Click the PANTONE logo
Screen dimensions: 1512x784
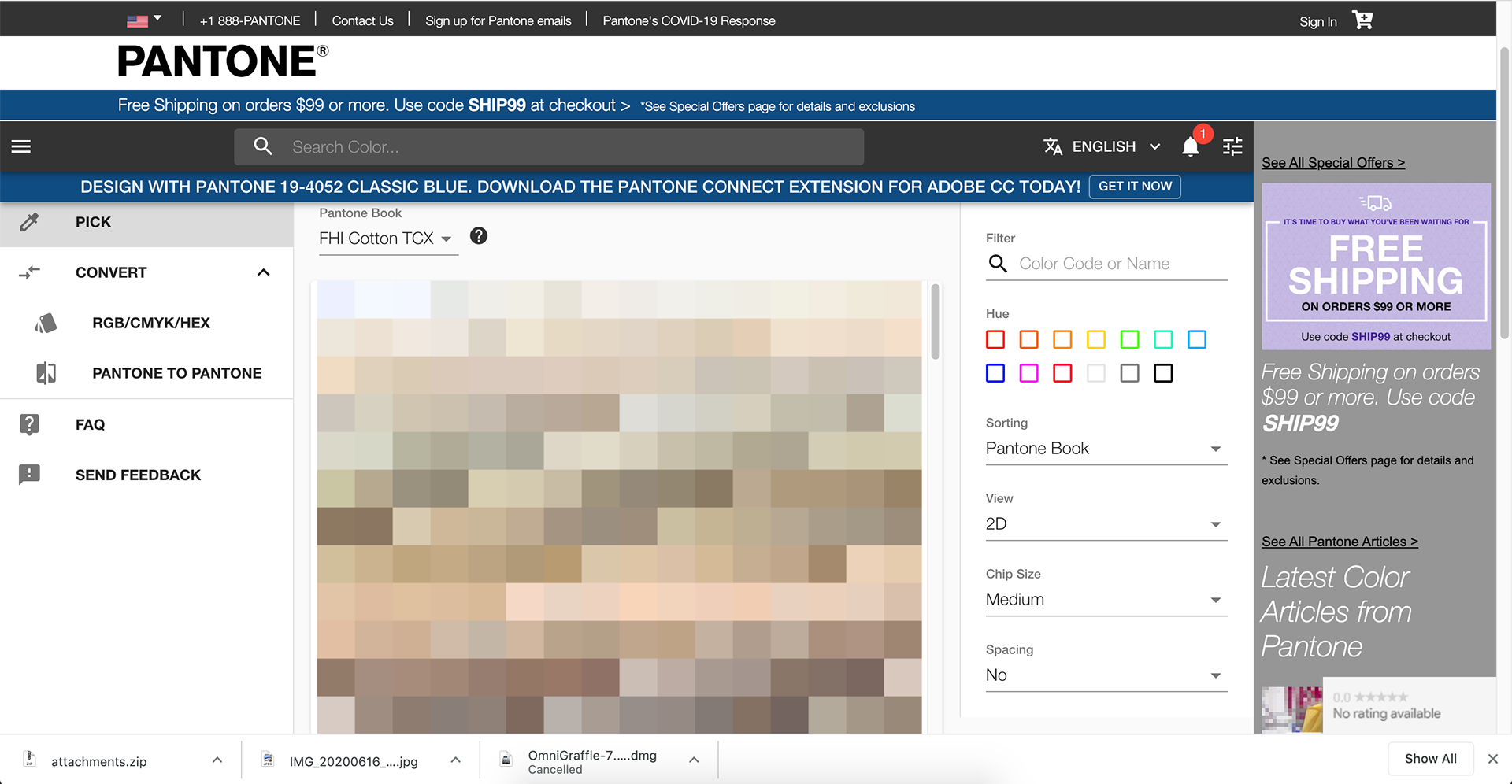[x=223, y=61]
